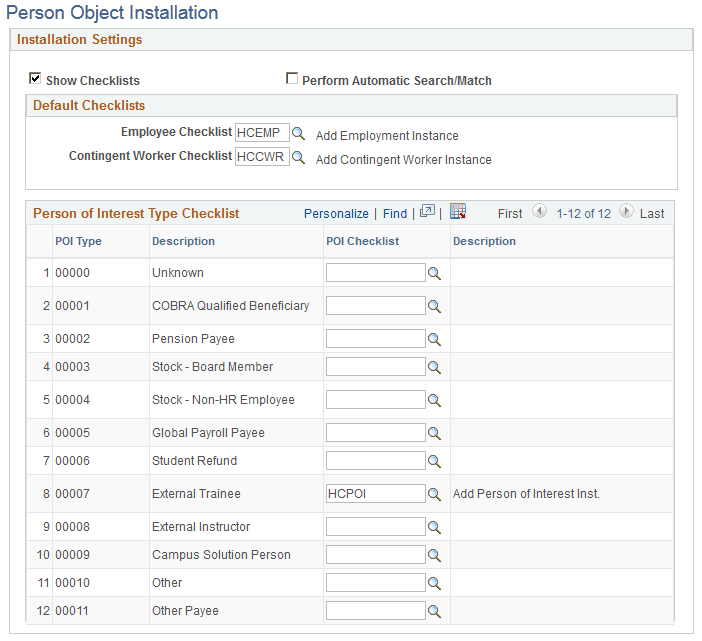Screen dimensions: 702x641
Task: Open lookup for Contingent Worker Checklist
Action: coord(298,158)
